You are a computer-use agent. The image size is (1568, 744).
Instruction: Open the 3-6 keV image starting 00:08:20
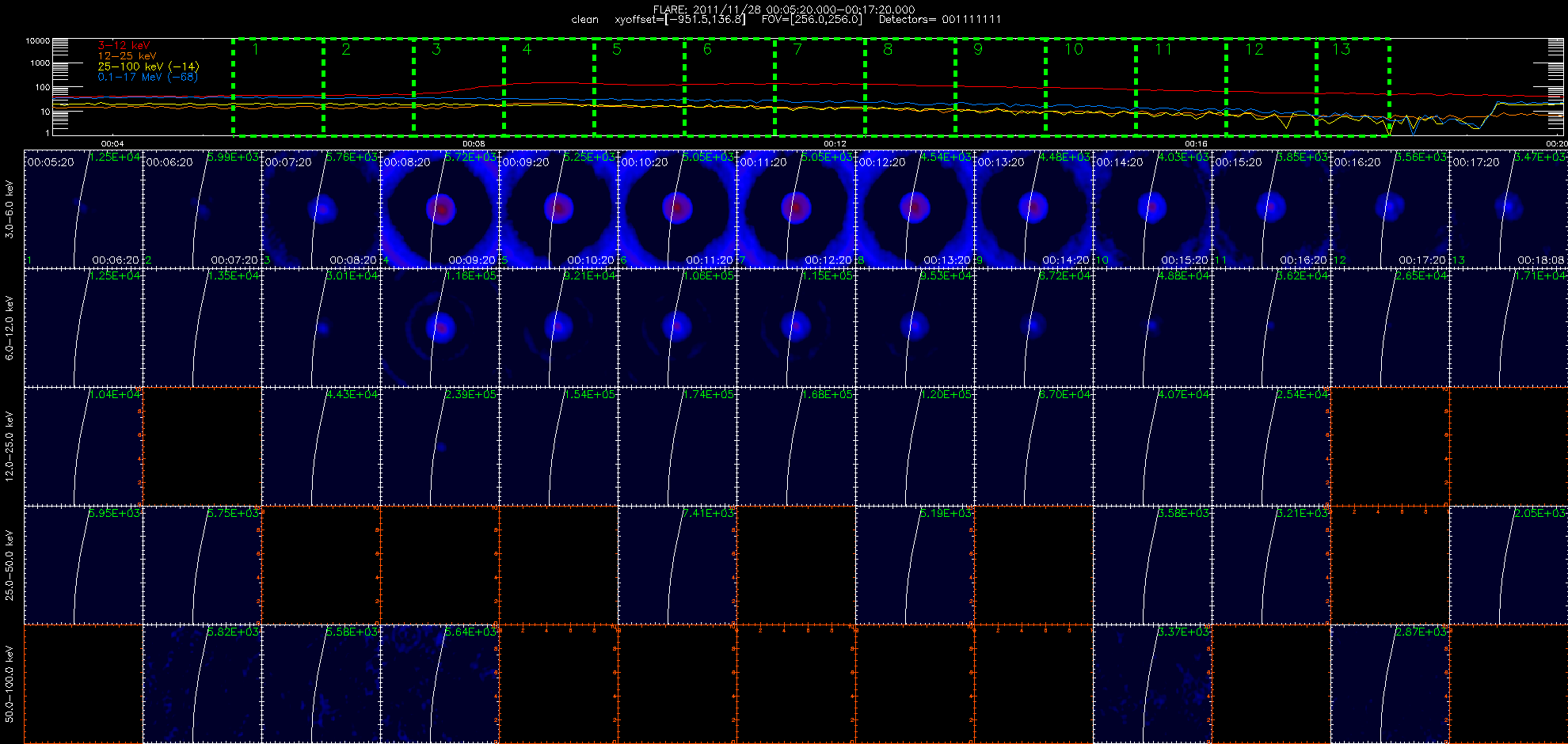point(440,209)
